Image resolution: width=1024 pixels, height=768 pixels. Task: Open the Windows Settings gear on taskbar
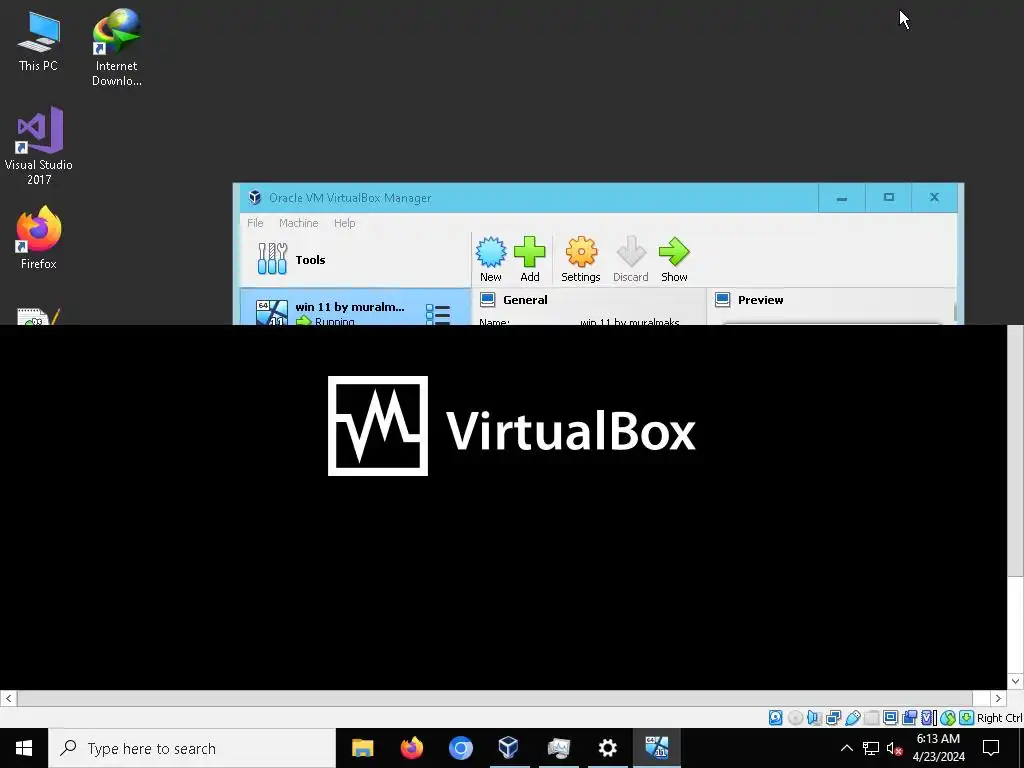607,748
